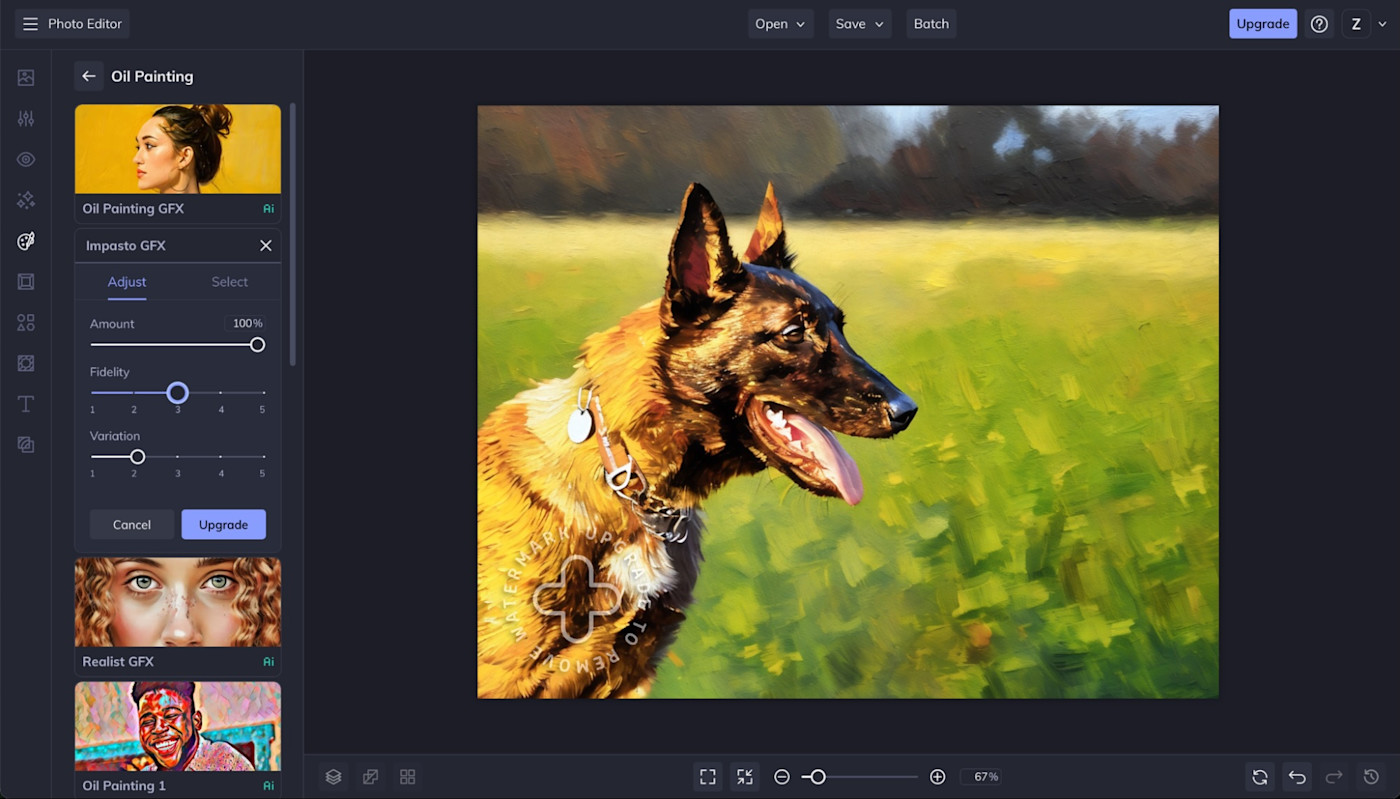Click the dog painting on canvas

(848, 402)
